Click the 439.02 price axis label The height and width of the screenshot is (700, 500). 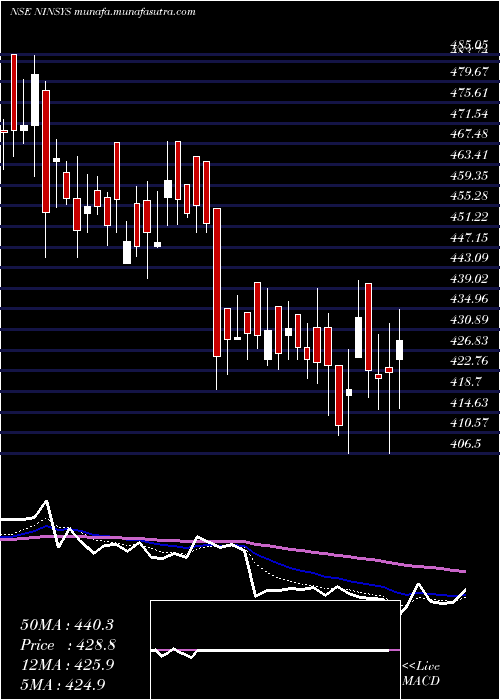coord(468,279)
